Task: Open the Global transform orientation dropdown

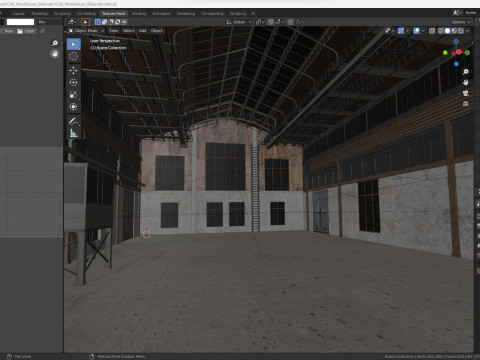Action: click(x=239, y=22)
